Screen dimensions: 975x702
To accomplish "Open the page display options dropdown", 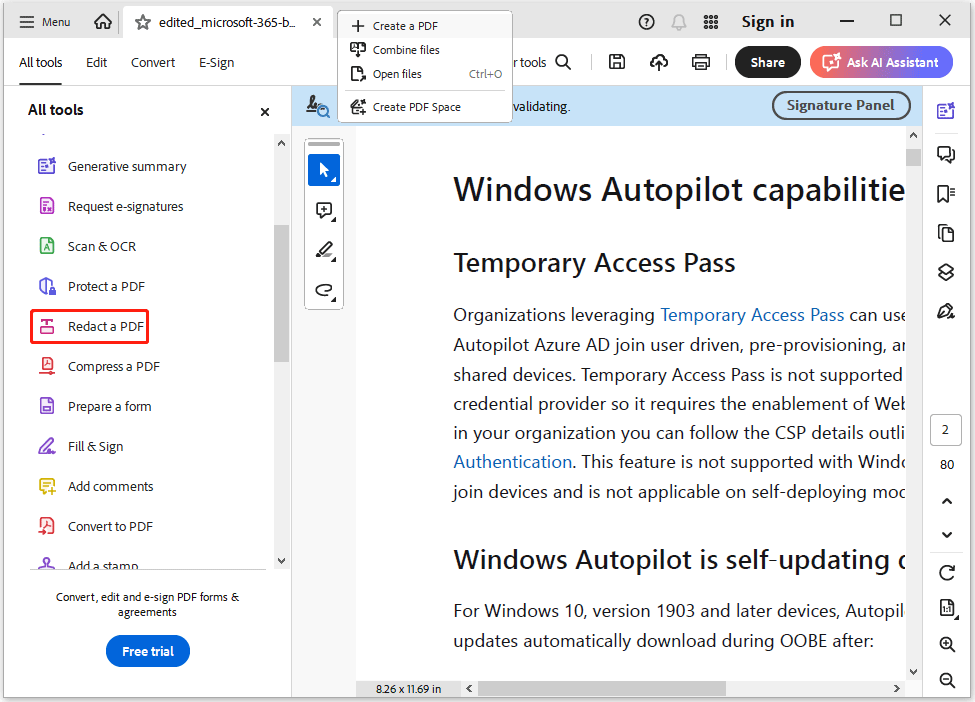I will (946, 607).
